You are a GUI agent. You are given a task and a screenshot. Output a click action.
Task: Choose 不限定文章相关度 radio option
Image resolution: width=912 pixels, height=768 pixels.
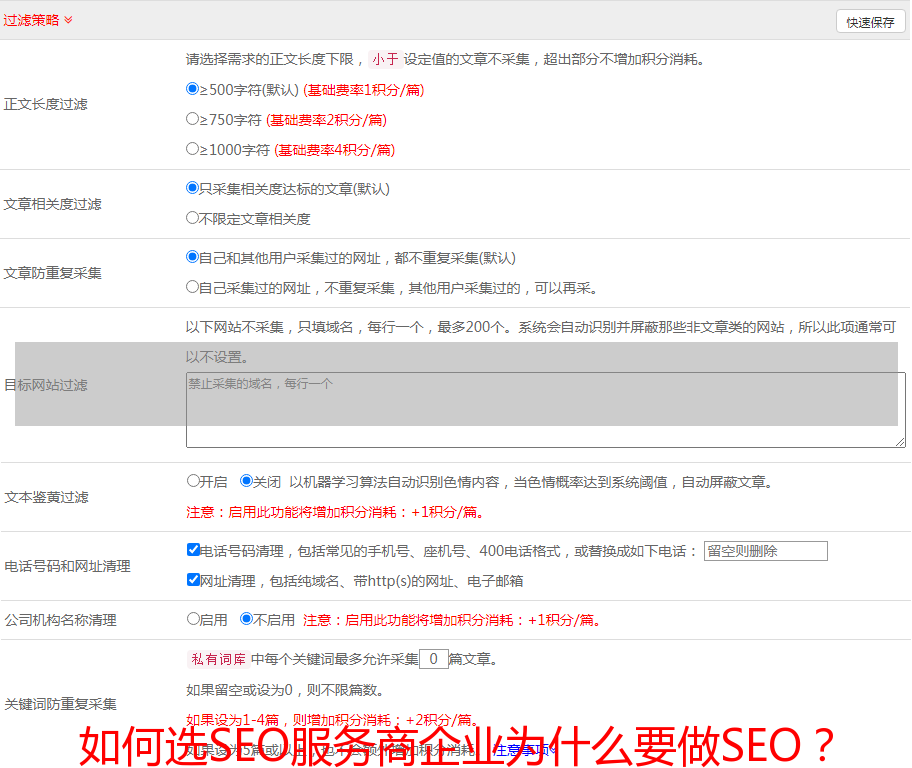tap(193, 218)
